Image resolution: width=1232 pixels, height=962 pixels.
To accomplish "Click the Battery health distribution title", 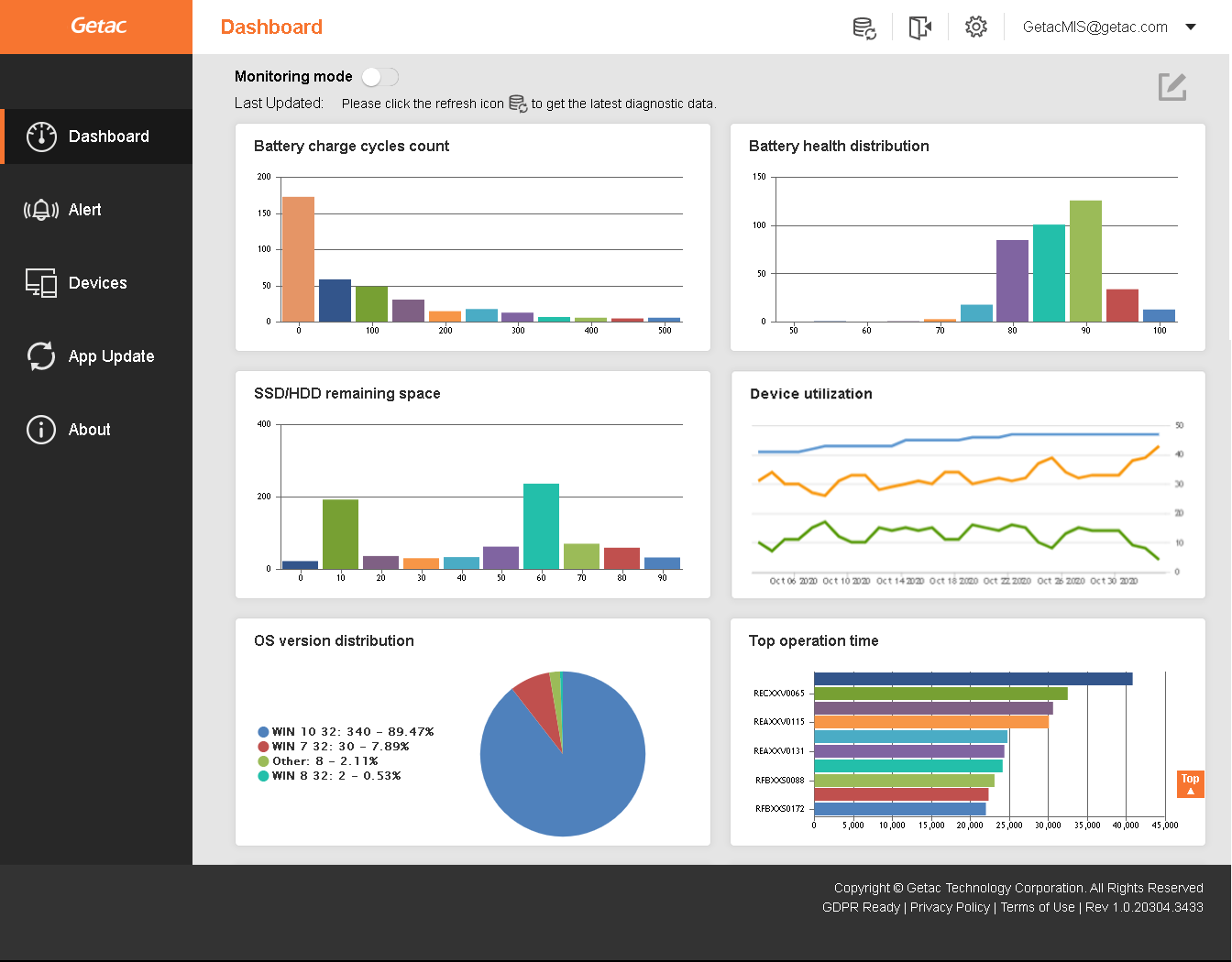I will point(839,146).
